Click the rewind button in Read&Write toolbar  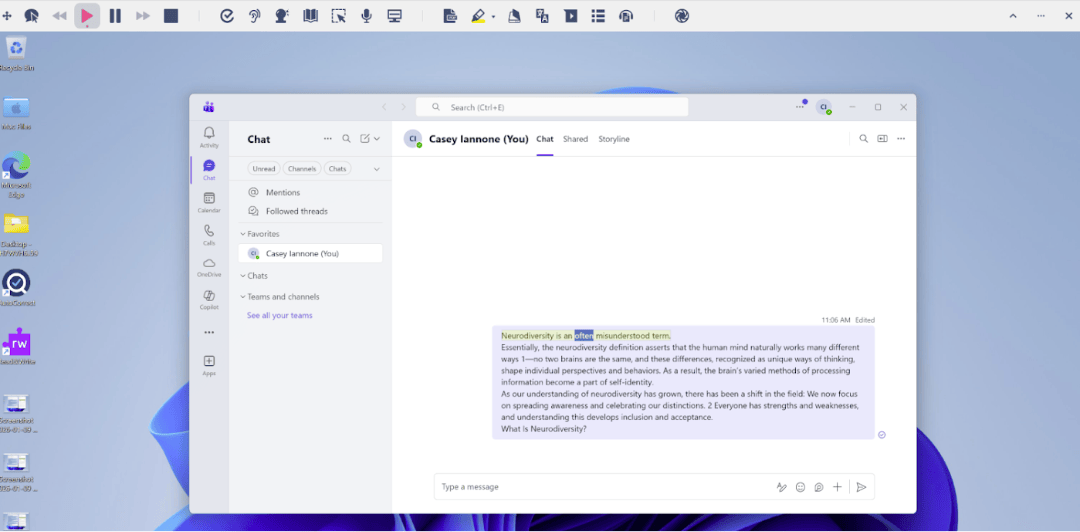[59, 16]
